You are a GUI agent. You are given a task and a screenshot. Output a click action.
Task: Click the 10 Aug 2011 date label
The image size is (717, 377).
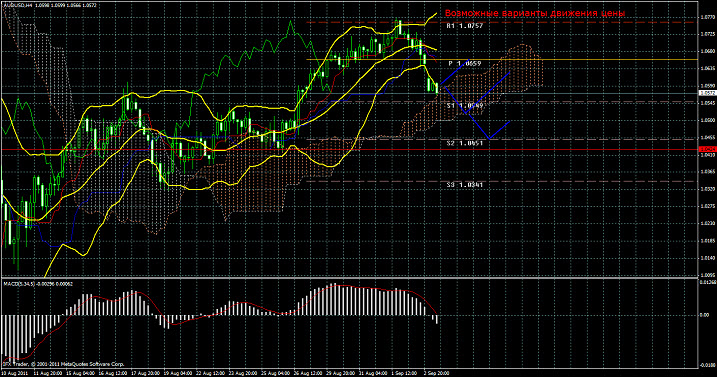(12, 373)
